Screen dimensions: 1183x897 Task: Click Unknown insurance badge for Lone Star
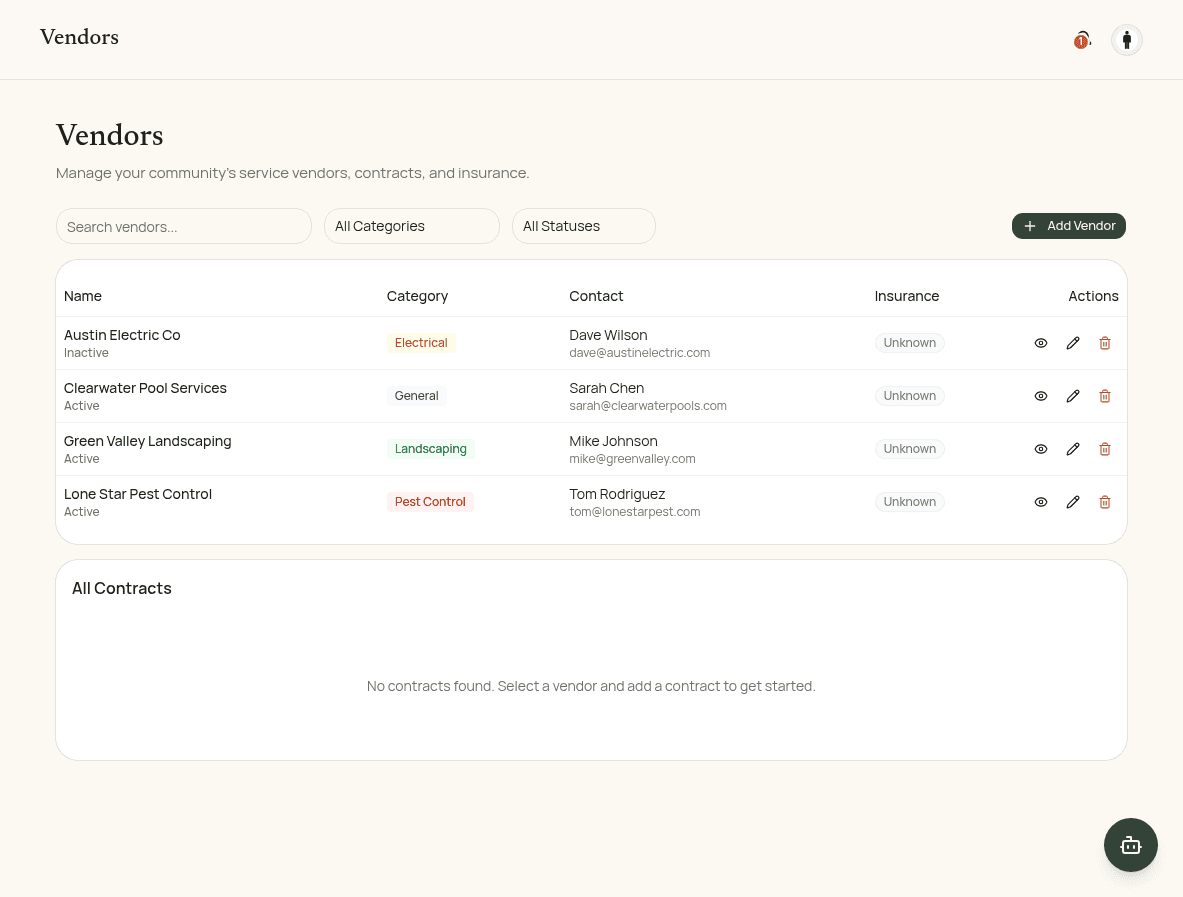coord(910,501)
